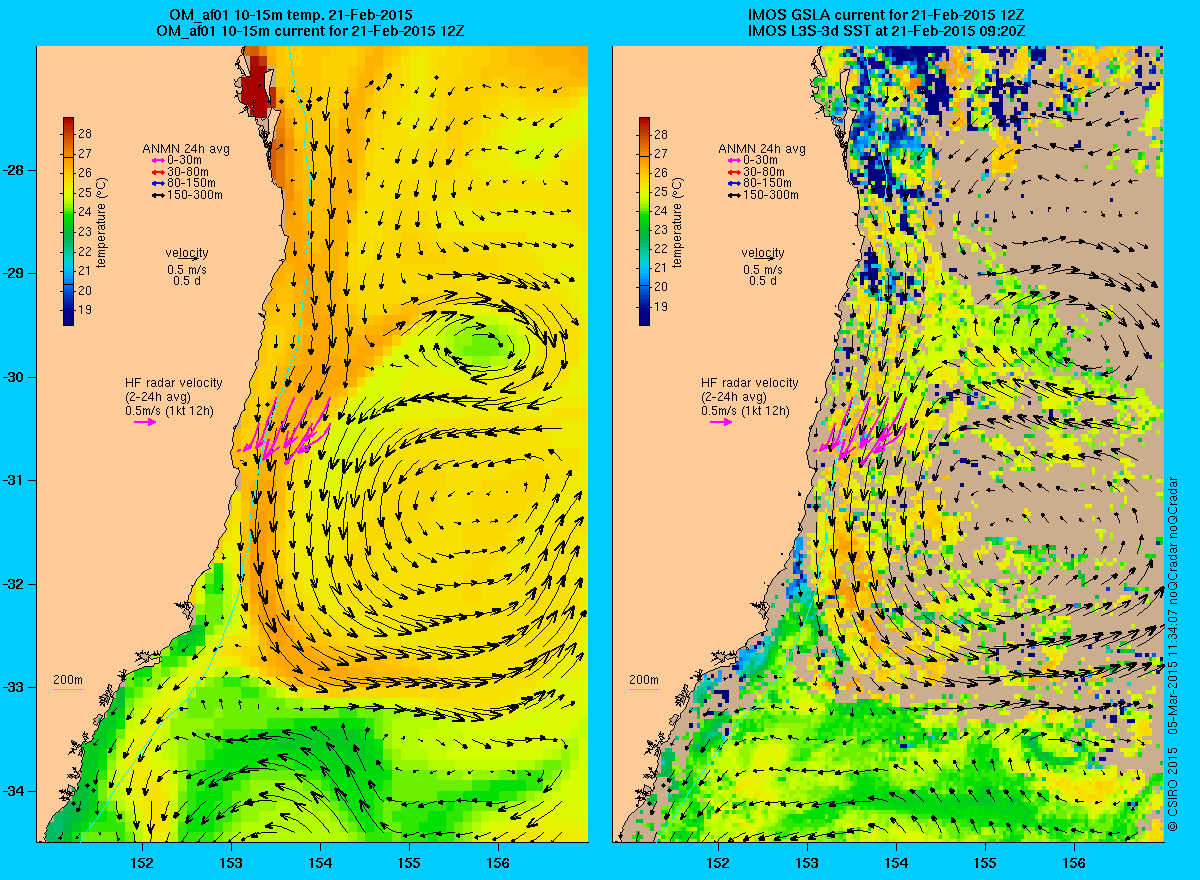1200x880 pixels.
Task: Select 'IMOS GSLA current for 21-Feb-2015 12Z' title
Action: [x=886, y=17]
